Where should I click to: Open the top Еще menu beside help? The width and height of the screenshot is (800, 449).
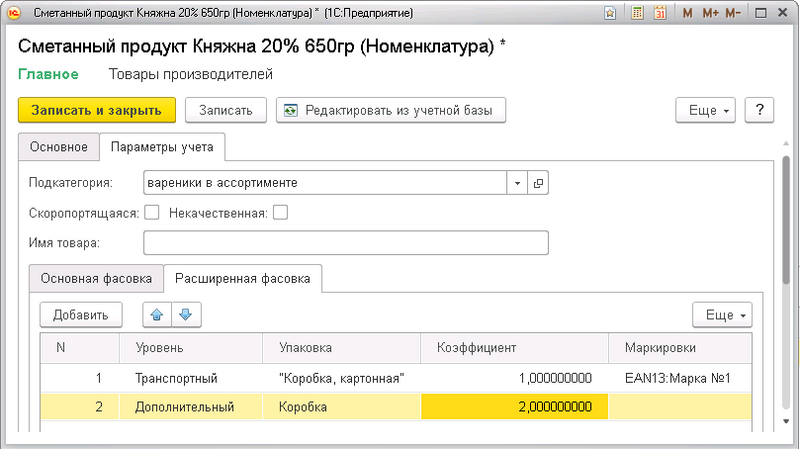pos(706,110)
